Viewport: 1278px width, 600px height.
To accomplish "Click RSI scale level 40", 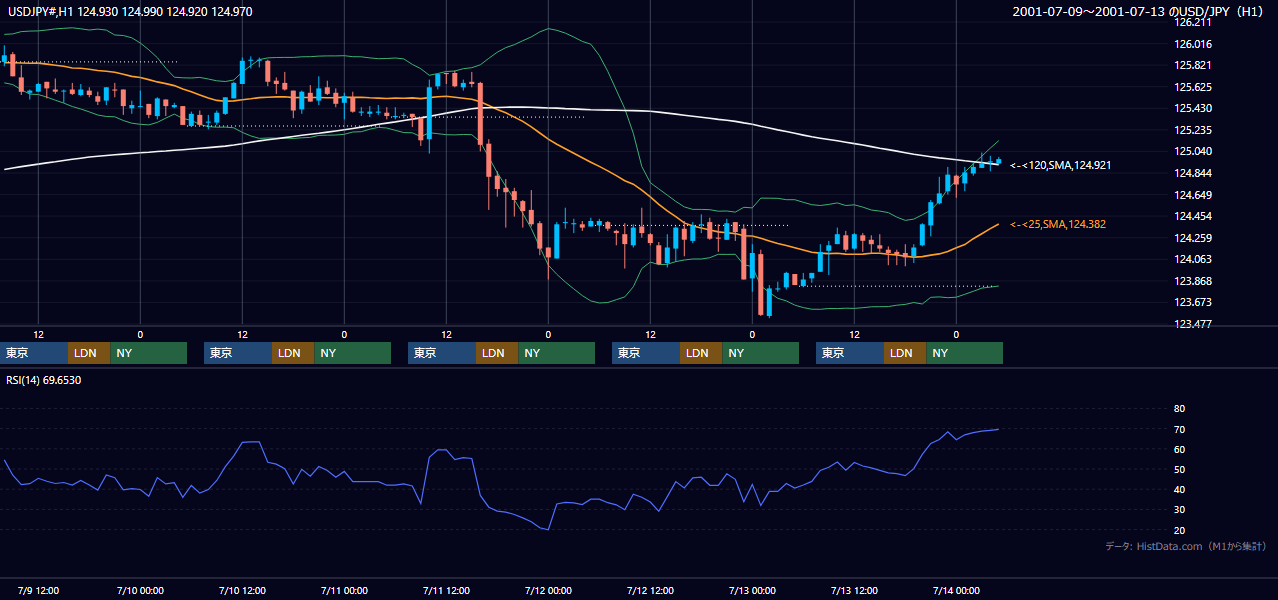I will (x=1179, y=490).
